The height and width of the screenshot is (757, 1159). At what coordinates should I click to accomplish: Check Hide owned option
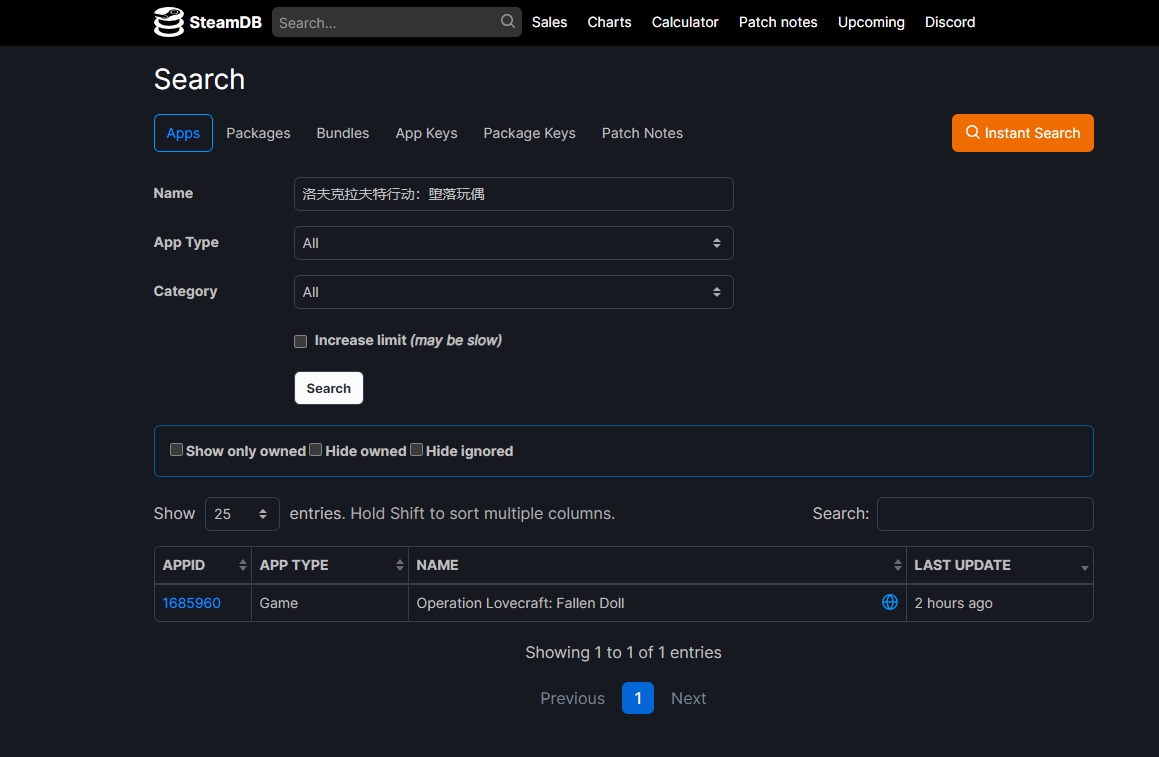coord(316,449)
